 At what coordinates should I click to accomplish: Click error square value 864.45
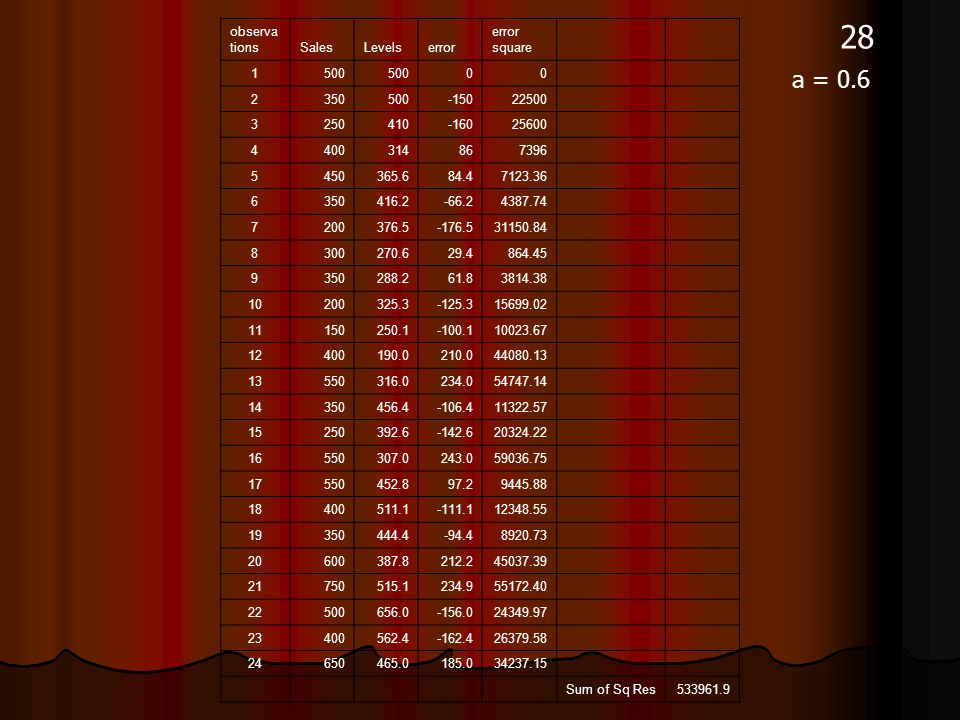click(527, 253)
